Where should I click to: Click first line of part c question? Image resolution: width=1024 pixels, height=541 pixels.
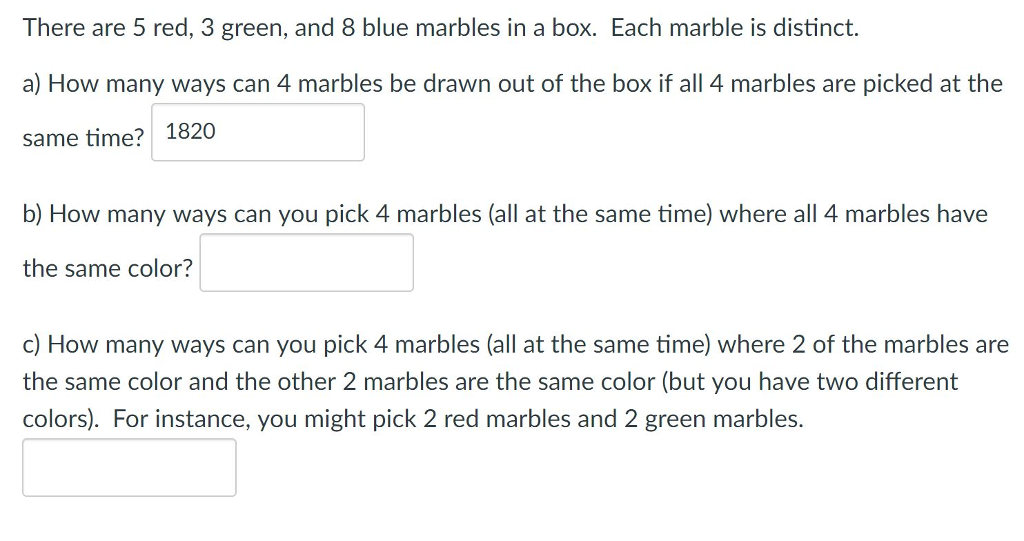(x=516, y=344)
